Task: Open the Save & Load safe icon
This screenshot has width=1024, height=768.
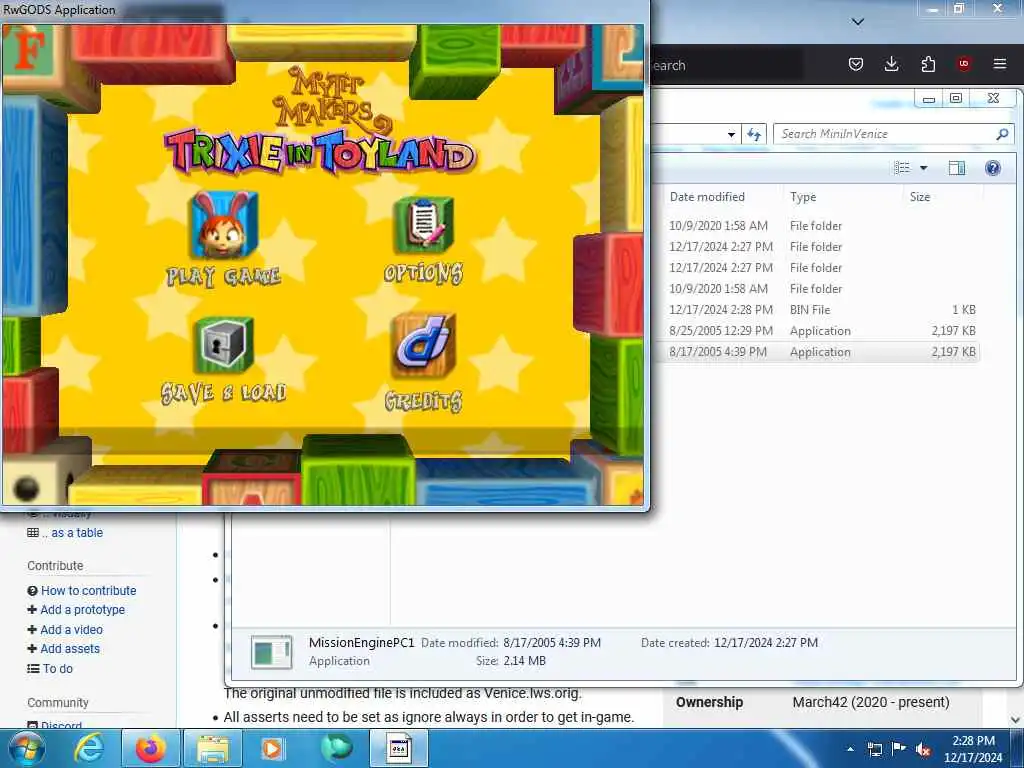Action: 224,345
